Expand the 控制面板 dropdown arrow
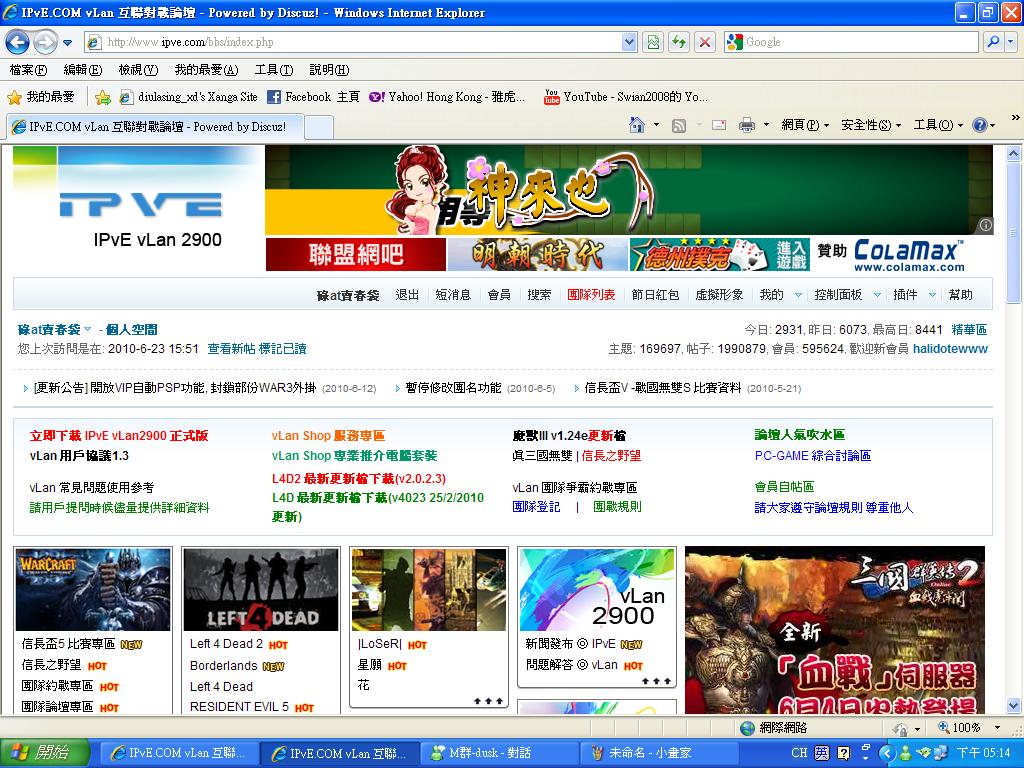1024x768 pixels. click(877, 295)
